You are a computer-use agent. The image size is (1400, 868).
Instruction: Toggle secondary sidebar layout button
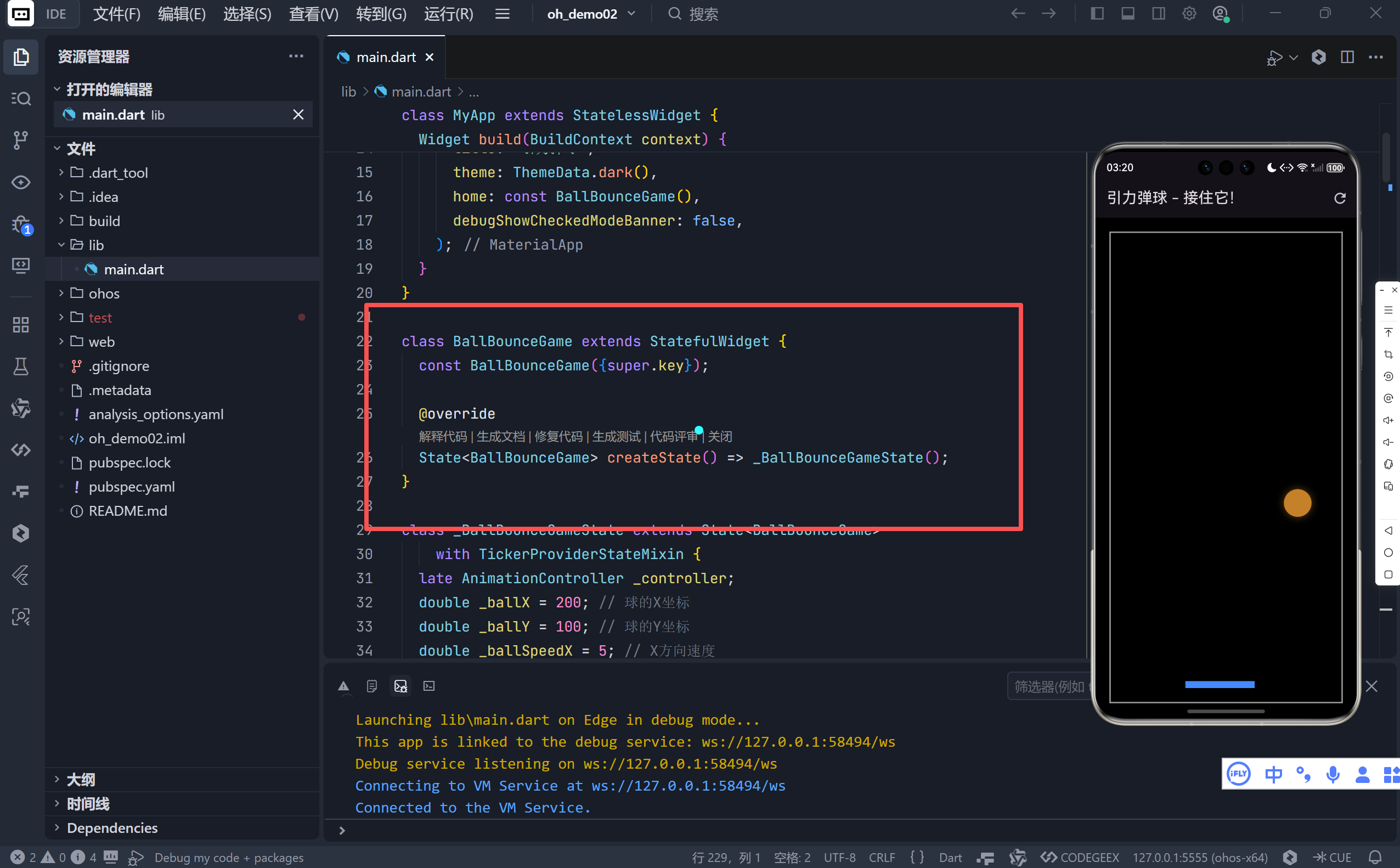pos(1158,14)
